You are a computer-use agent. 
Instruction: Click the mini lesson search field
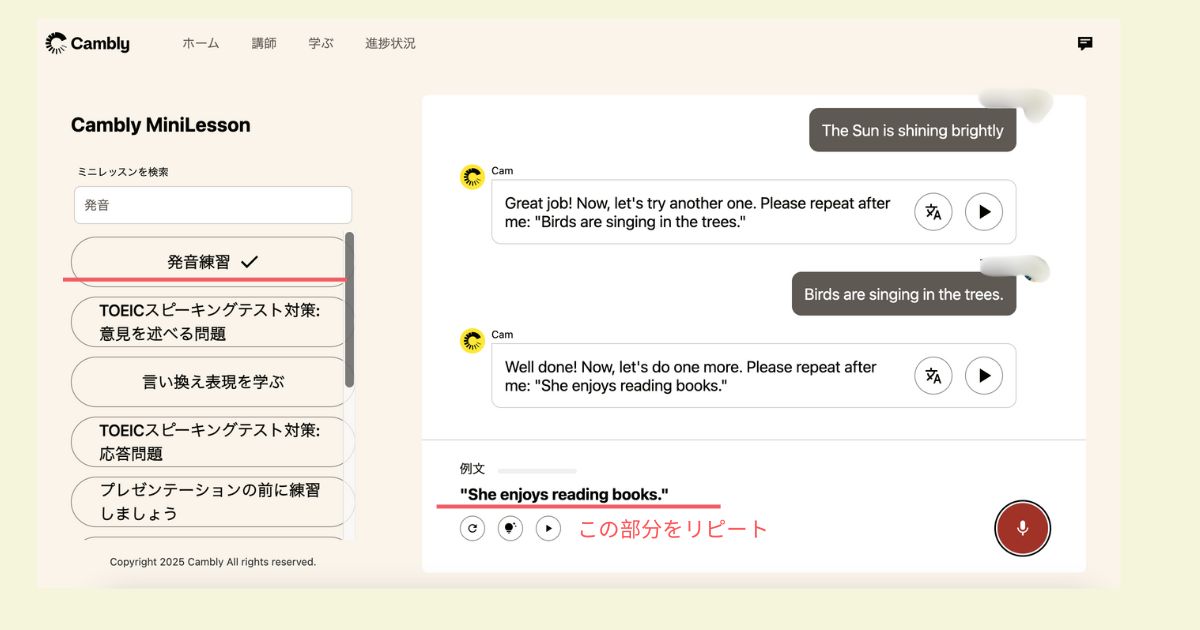click(213, 205)
